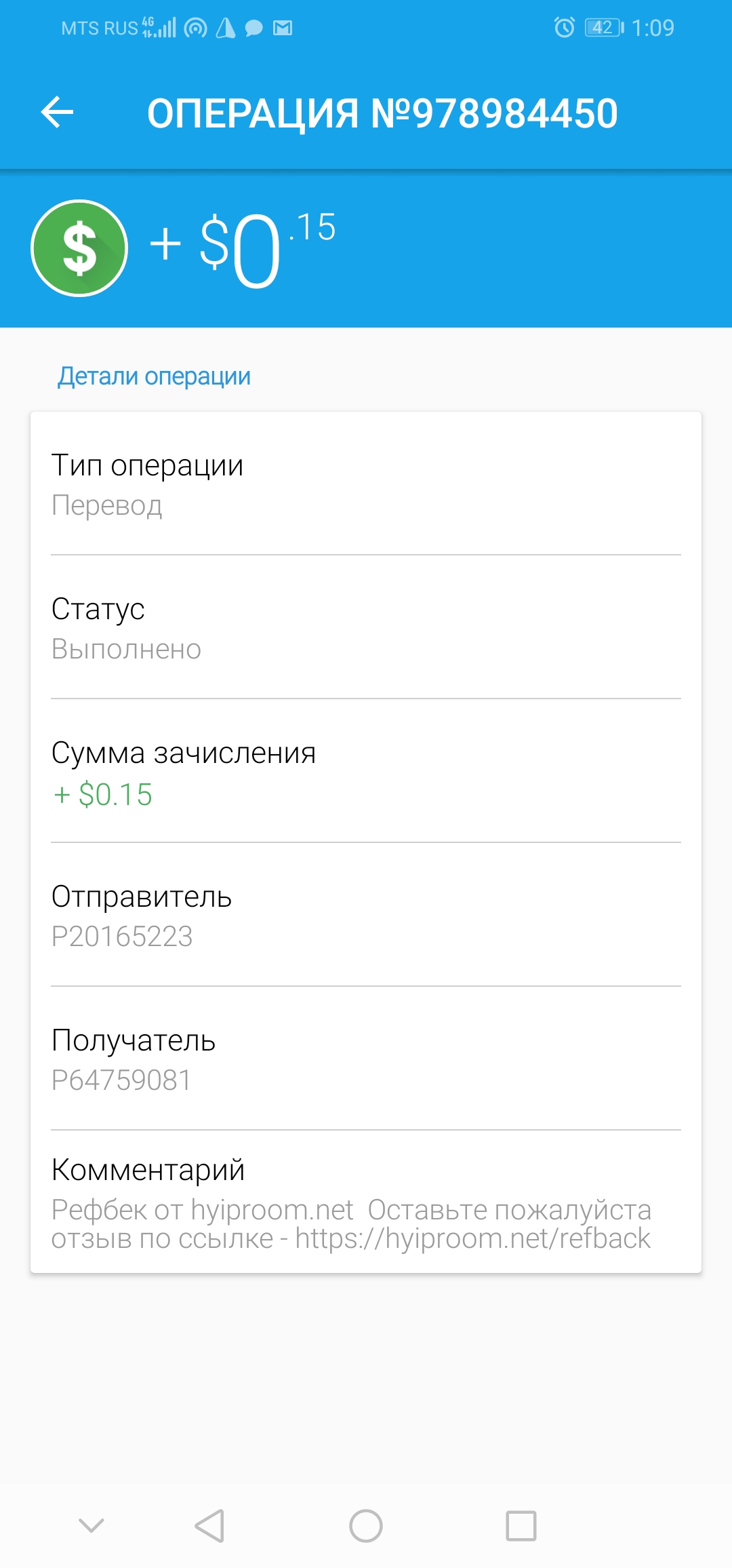
Task: Tap the recent apps square button
Action: [521, 1526]
